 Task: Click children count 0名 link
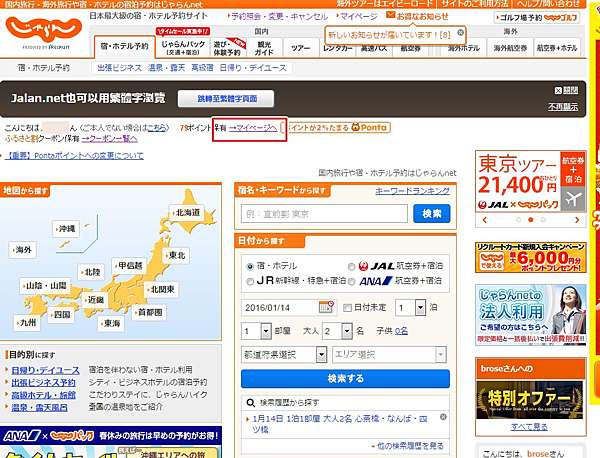pos(401,331)
